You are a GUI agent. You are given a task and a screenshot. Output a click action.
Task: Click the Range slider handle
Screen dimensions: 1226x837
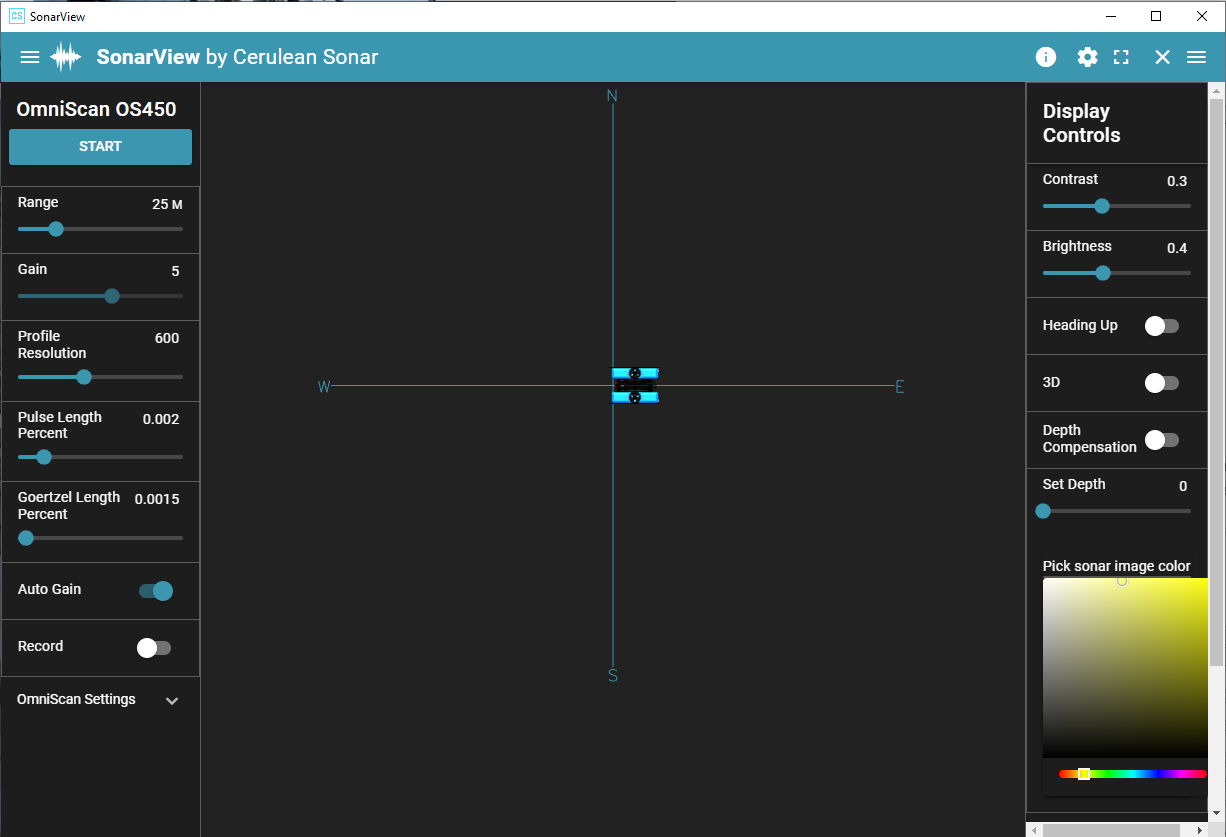pyautogui.click(x=56, y=229)
